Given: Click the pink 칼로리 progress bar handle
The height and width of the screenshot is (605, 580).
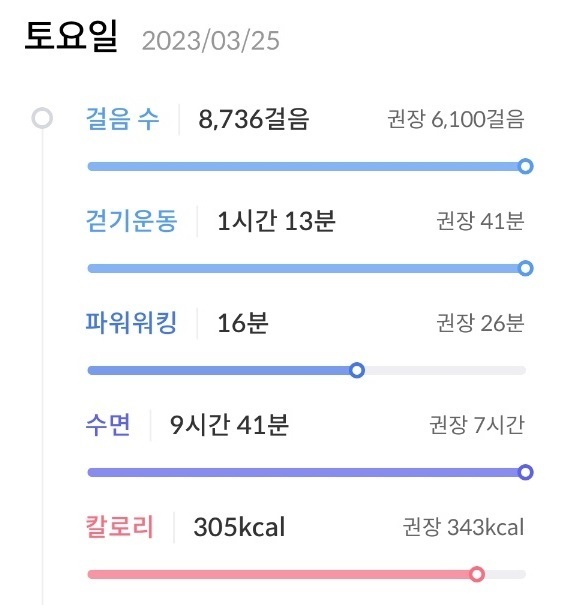Looking at the screenshot, I should 477,574.
